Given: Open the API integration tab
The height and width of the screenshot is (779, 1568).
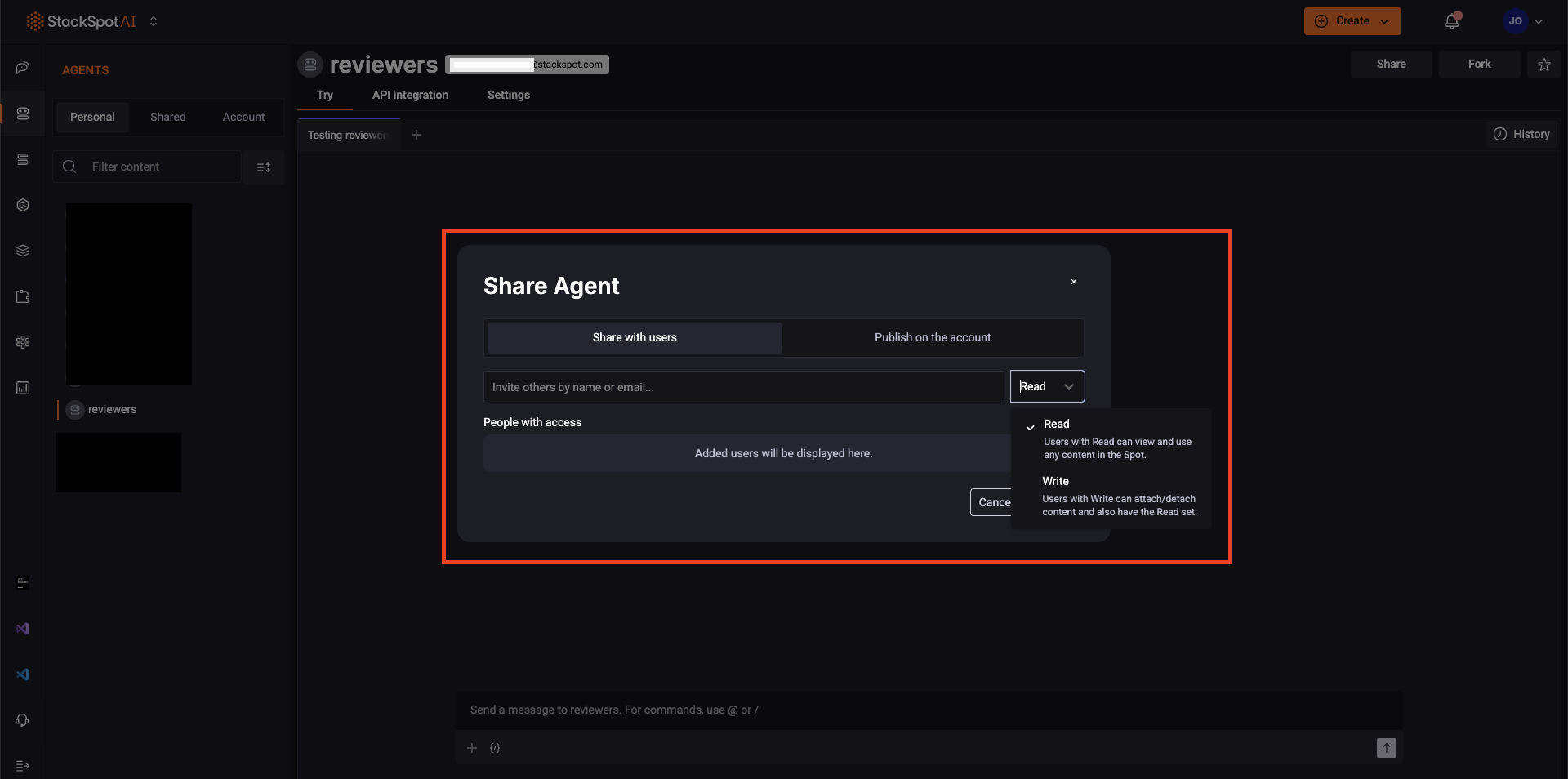Looking at the screenshot, I should click(409, 95).
